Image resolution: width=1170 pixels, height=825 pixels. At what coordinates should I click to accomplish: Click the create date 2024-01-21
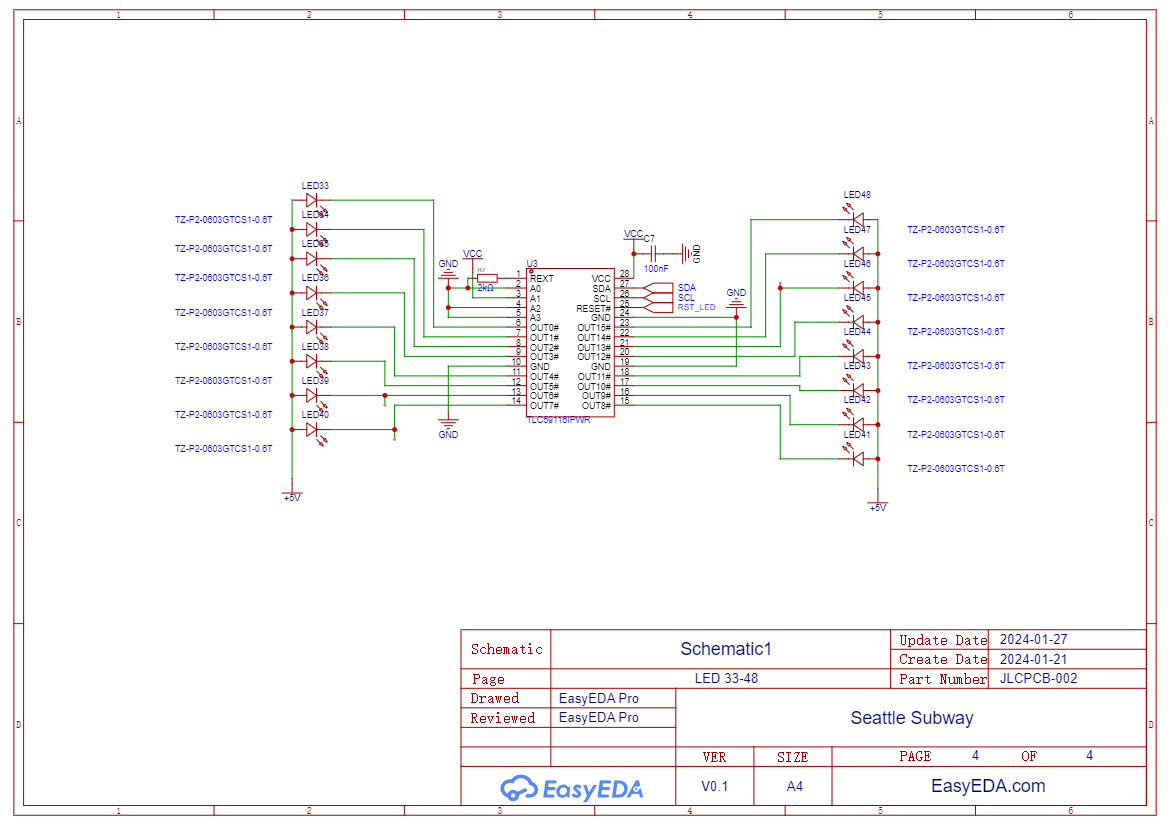click(x=1033, y=659)
